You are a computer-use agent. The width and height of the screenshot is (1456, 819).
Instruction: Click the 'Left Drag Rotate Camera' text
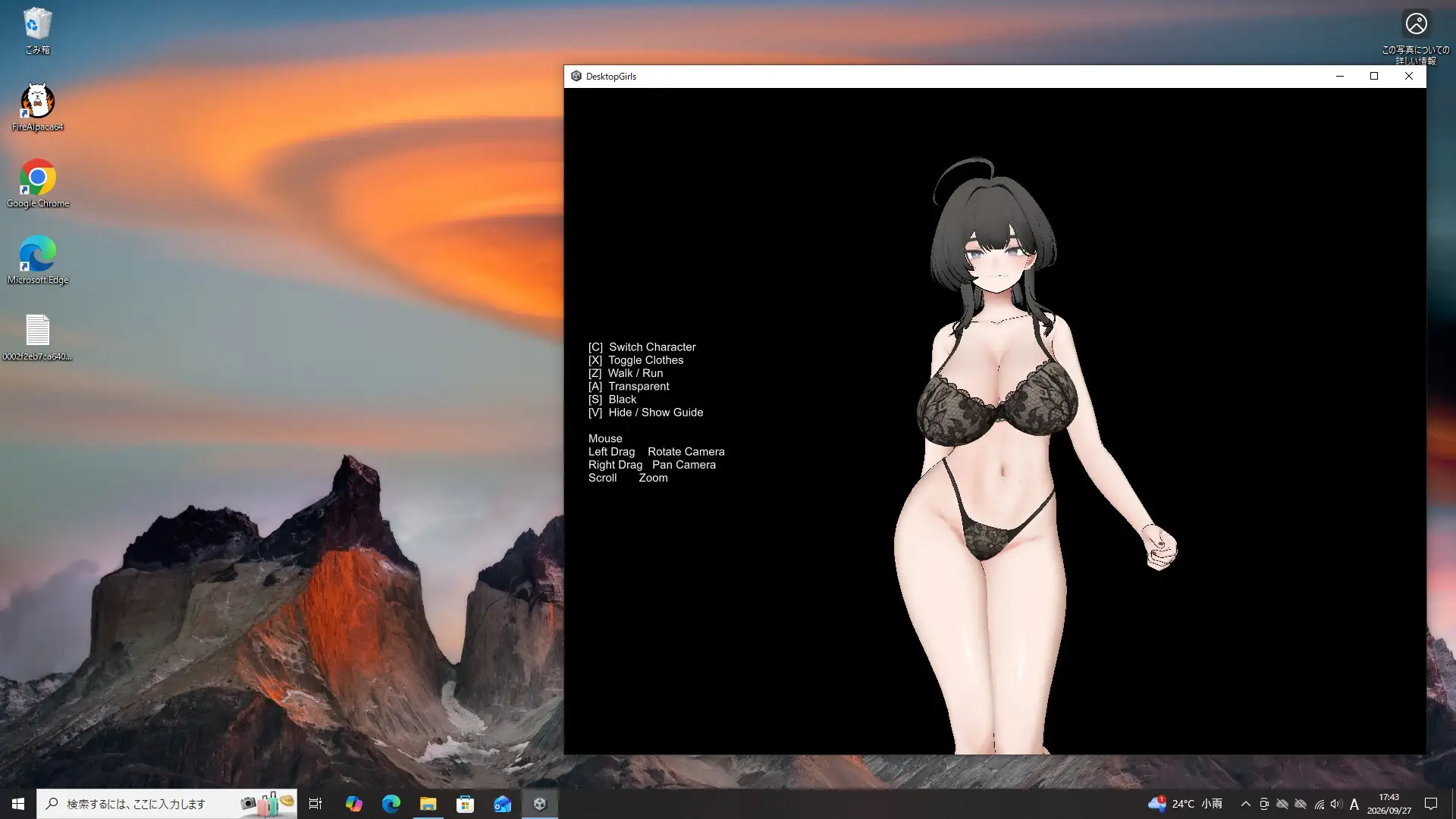(x=656, y=452)
